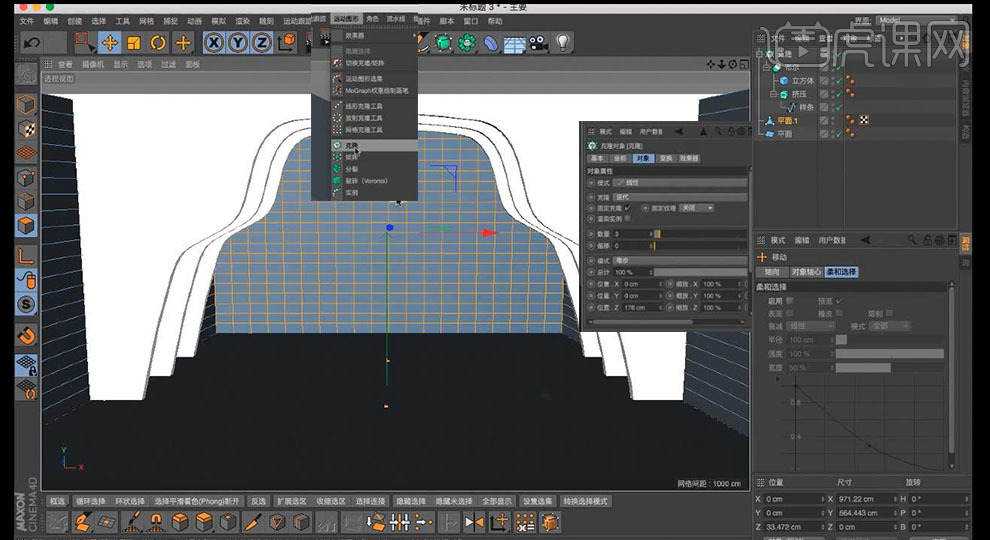The width and height of the screenshot is (990, 540).
Task: Click the magnet icon in the sidebar
Action: pos(26,335)
